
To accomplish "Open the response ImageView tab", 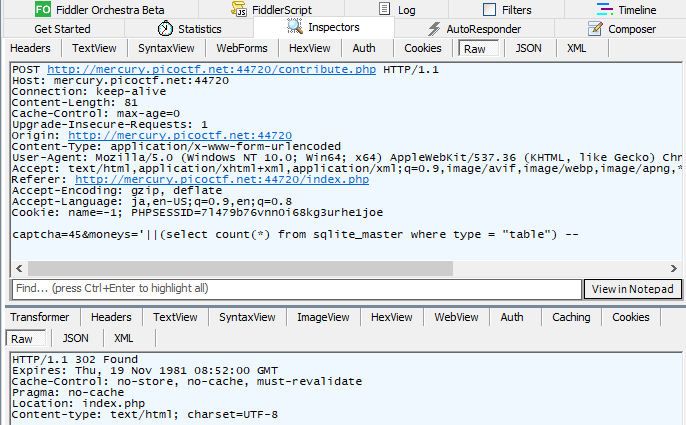I will 323,317.
